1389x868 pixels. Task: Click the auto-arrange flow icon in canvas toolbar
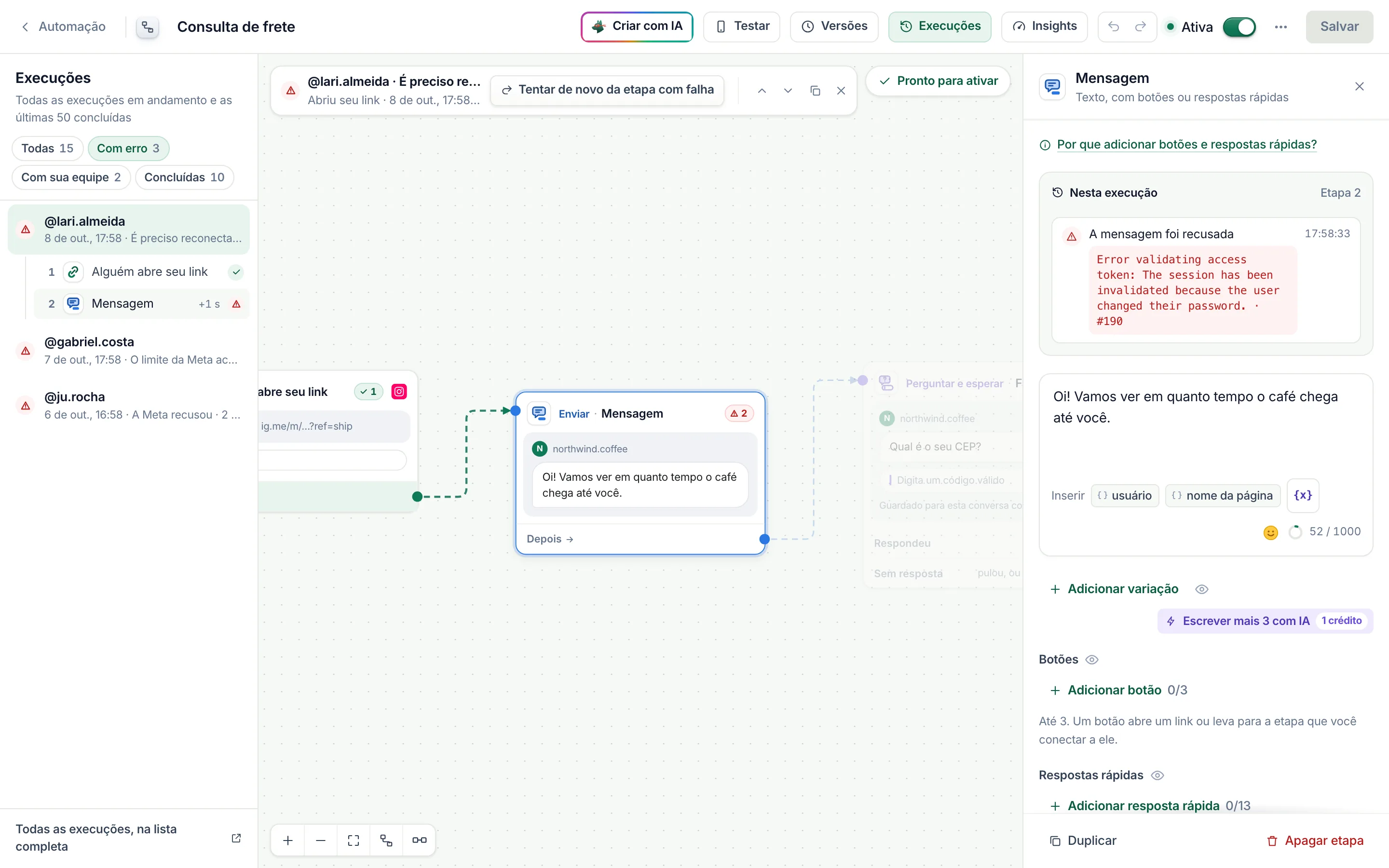click(x=386, y=840)
